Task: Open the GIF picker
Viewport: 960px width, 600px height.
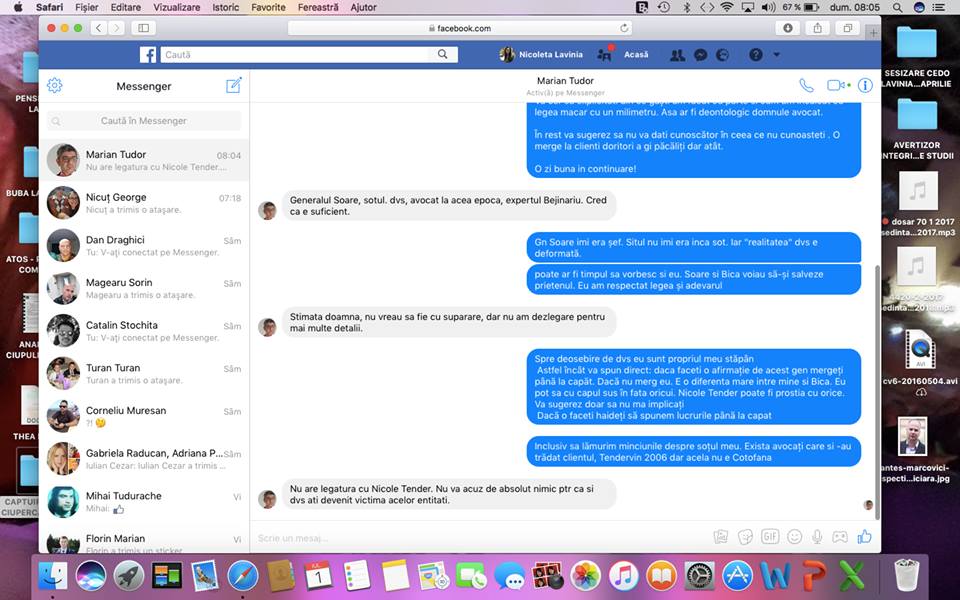Action: click(x=770, y=537)
